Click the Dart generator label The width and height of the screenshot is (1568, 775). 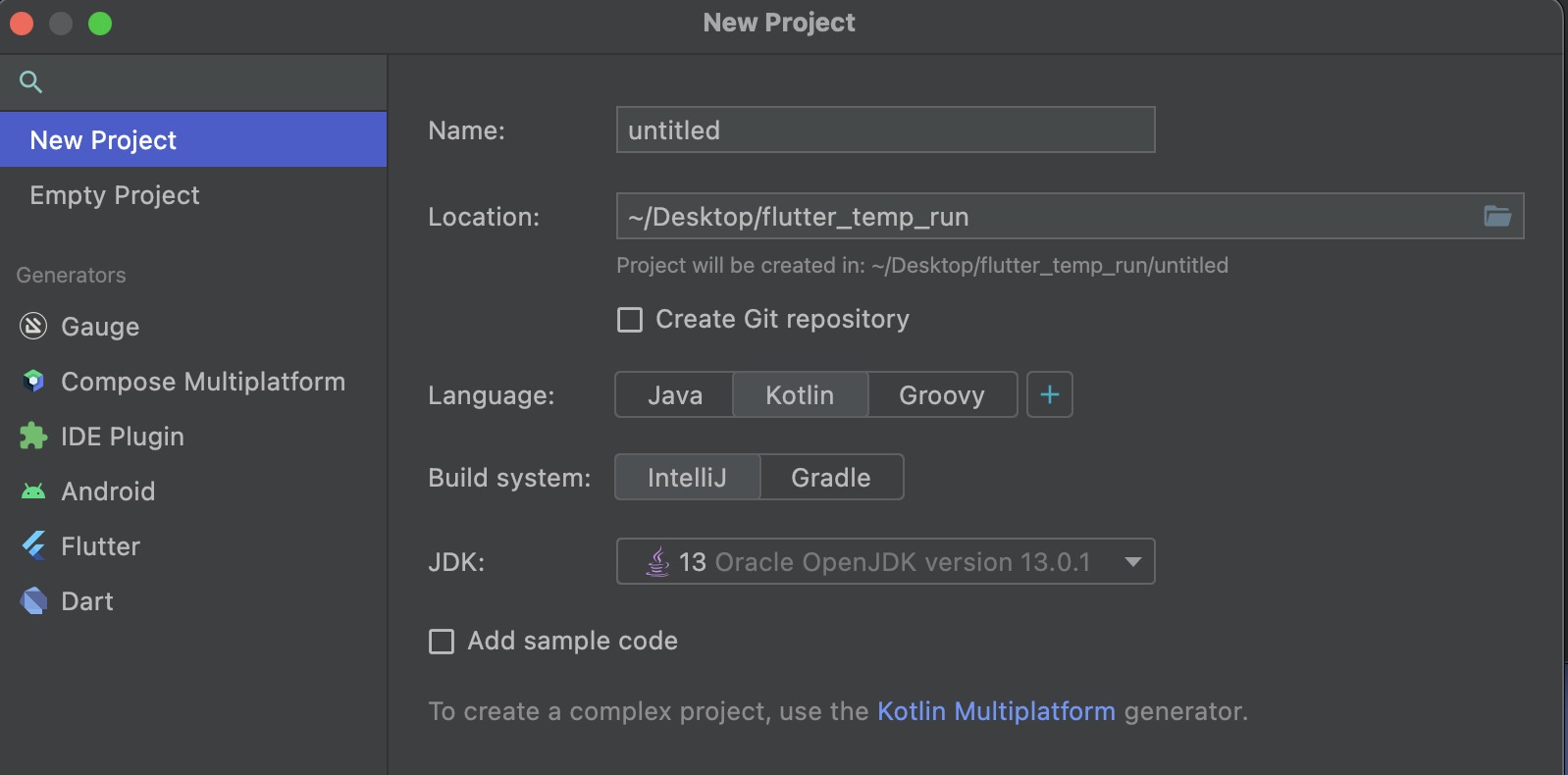(x=87, y=601)
